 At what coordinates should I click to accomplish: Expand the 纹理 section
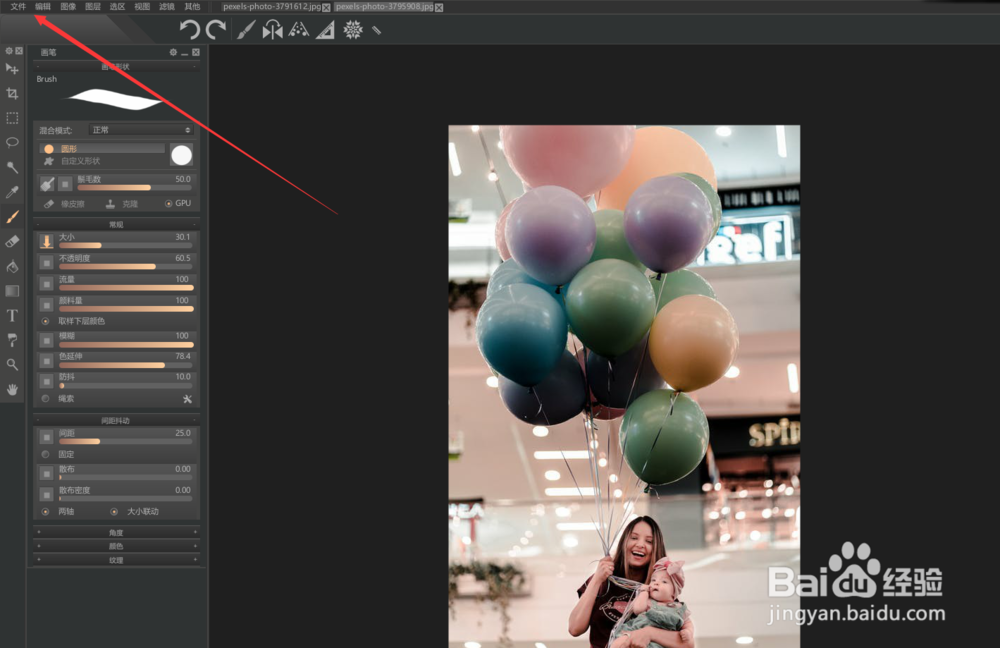click(116, 561)
